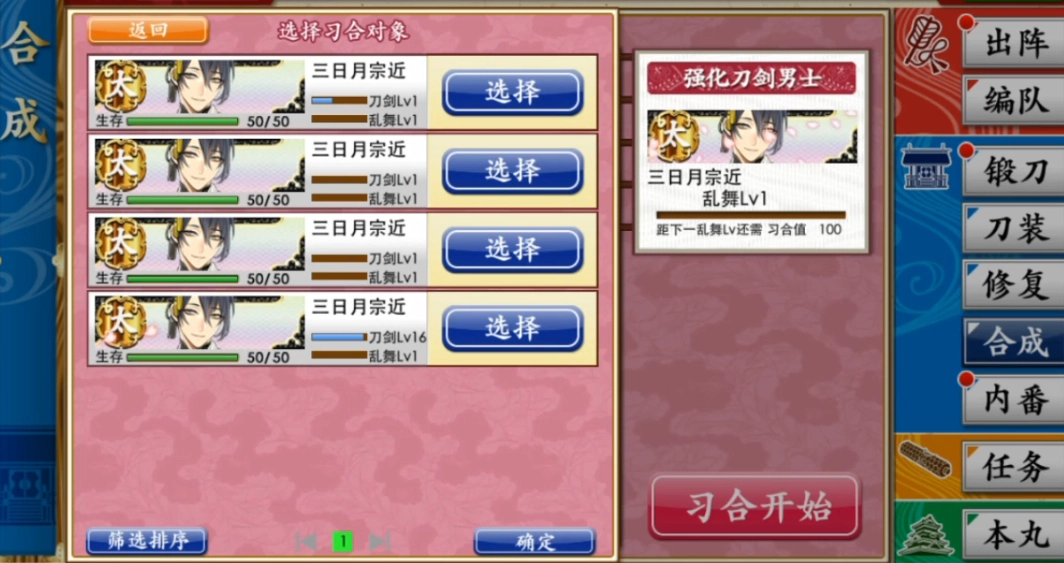Screen dimensions: 1064x563
Task: Go back with the 返回 button
Action: pos(148,30)
